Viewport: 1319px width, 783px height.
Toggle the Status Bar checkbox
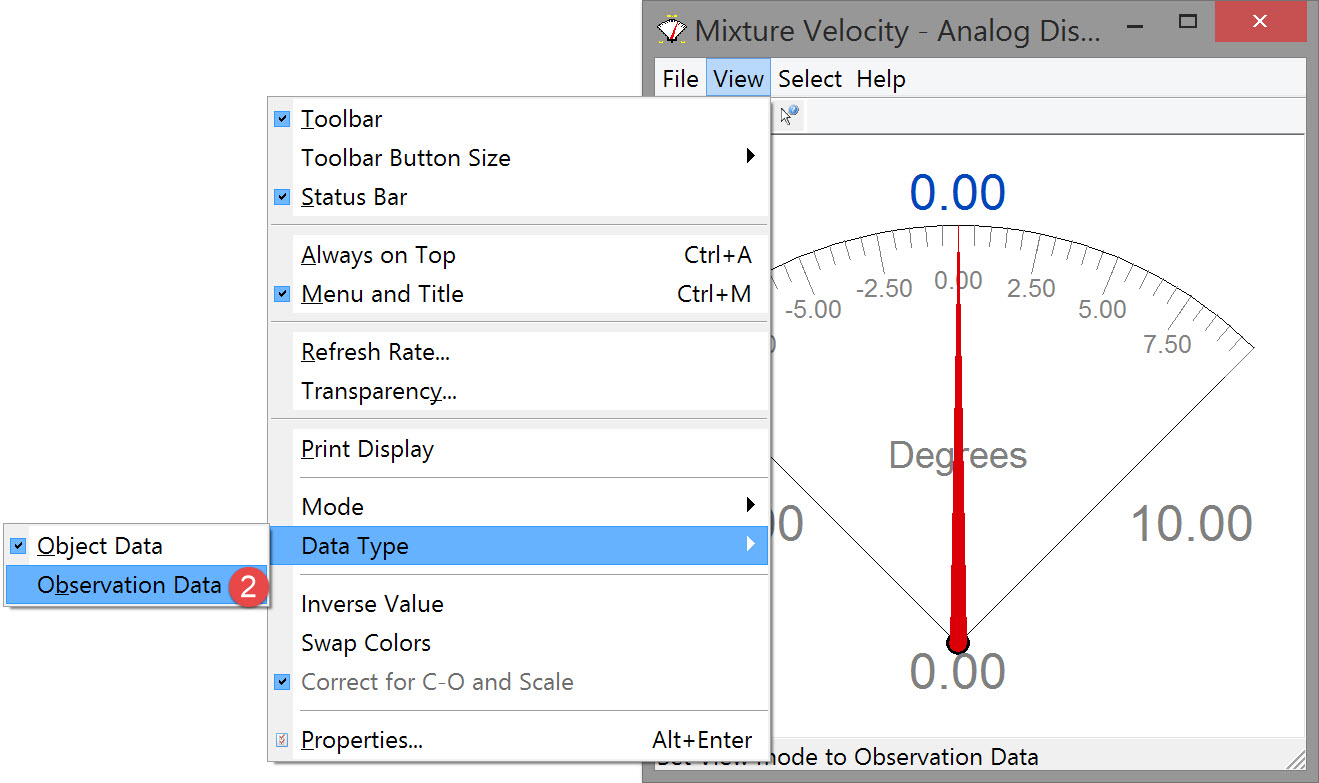[282, 197]
